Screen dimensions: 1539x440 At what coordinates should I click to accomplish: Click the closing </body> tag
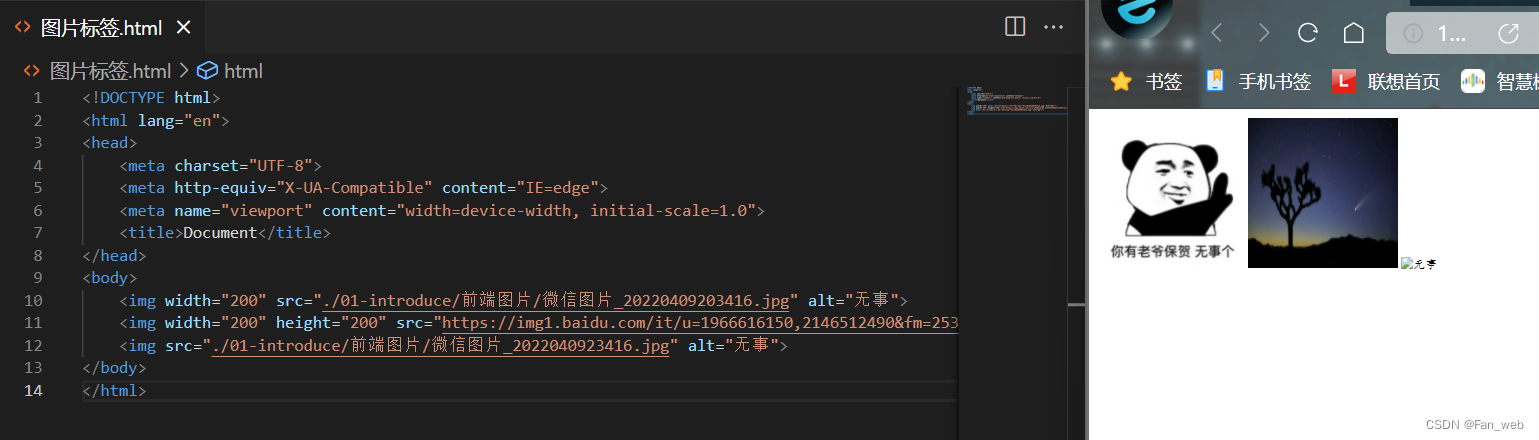point(115,368)
